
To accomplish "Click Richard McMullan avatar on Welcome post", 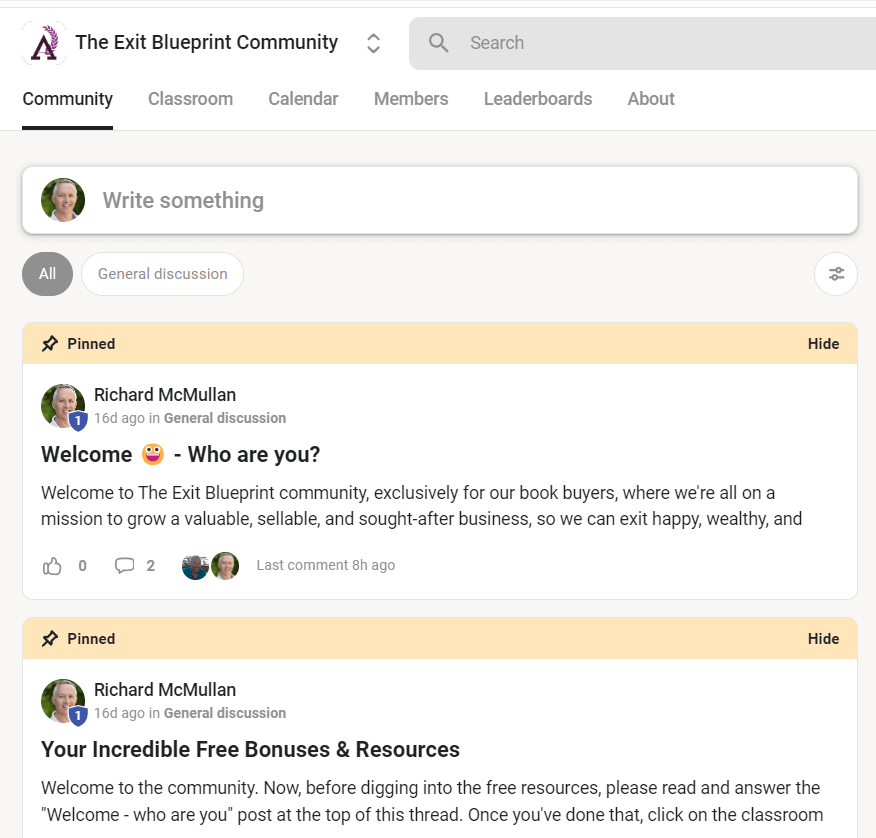I will click(63, 406).
